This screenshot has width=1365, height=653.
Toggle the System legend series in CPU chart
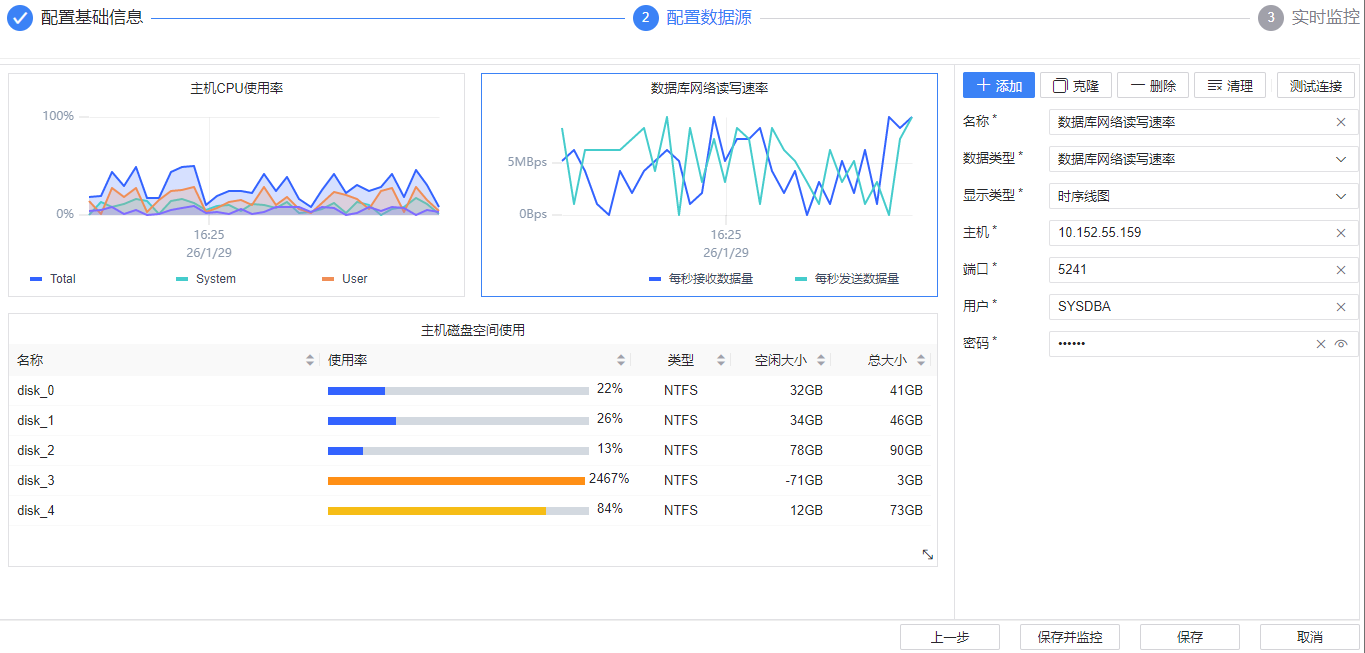point(206,279)
